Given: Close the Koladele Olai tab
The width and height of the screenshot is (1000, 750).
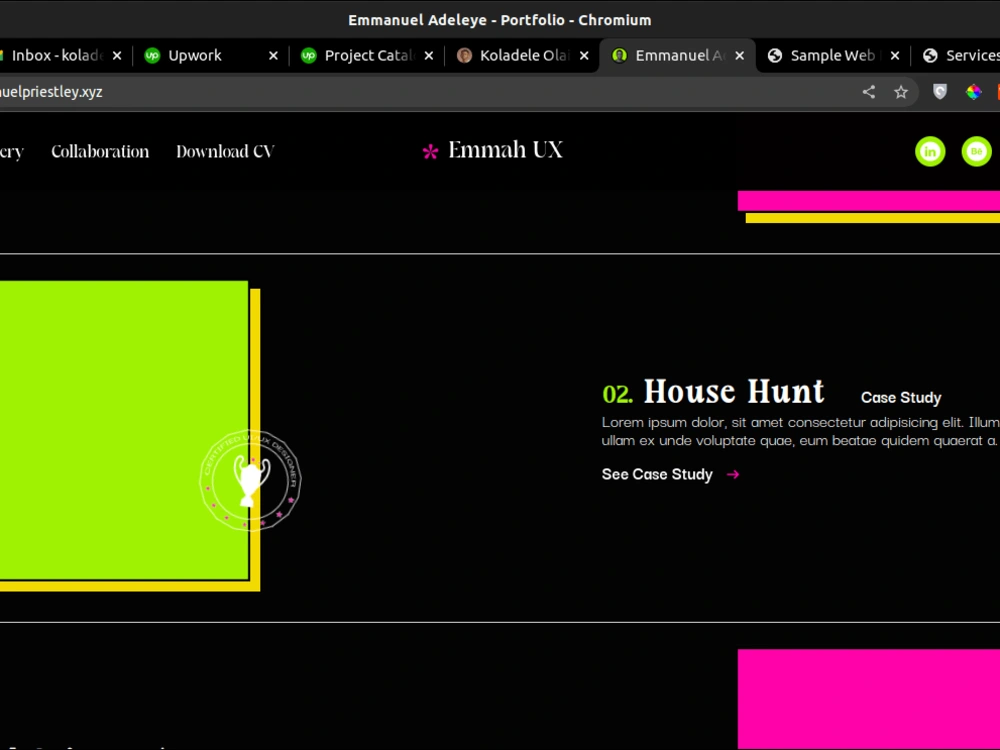Looking at the screenshot, I should pos(584,56).
